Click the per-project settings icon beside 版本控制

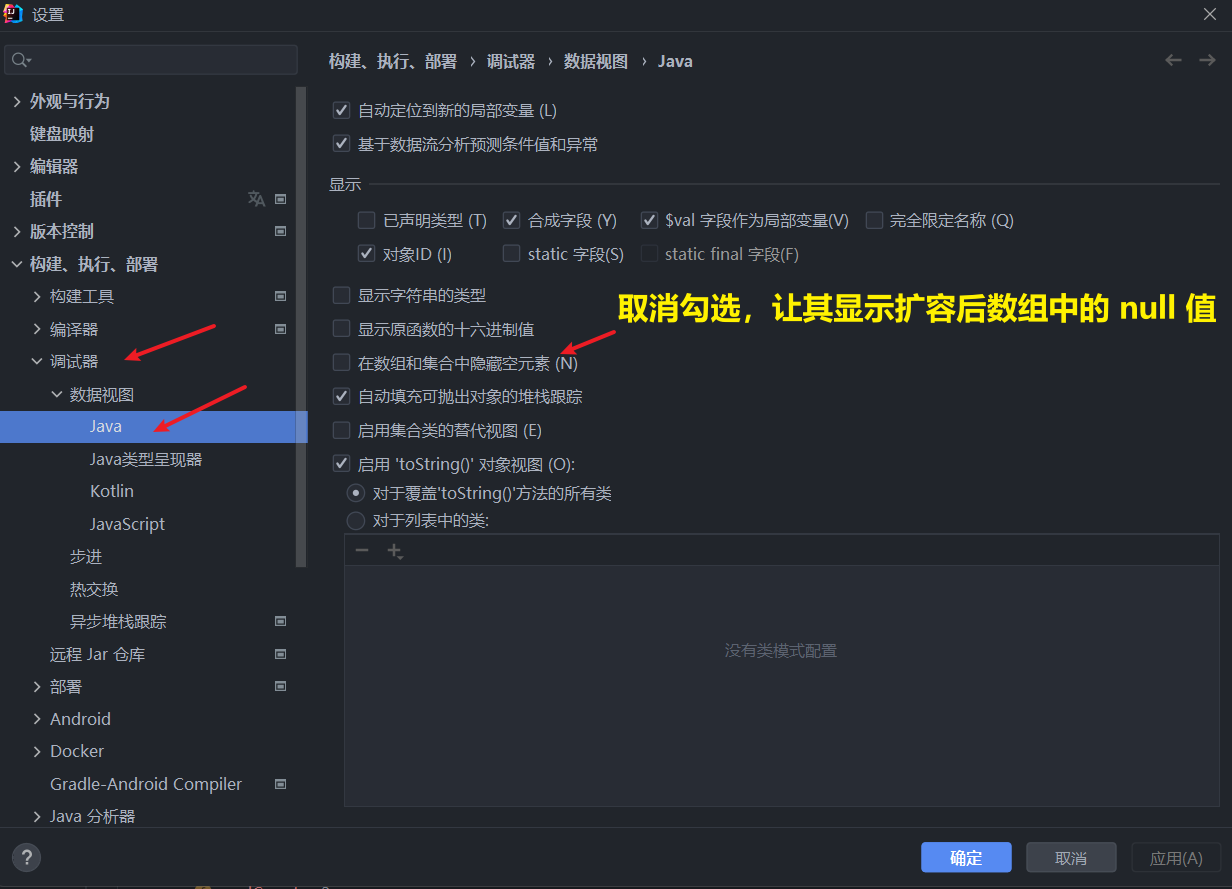click(x=280, y=232)
